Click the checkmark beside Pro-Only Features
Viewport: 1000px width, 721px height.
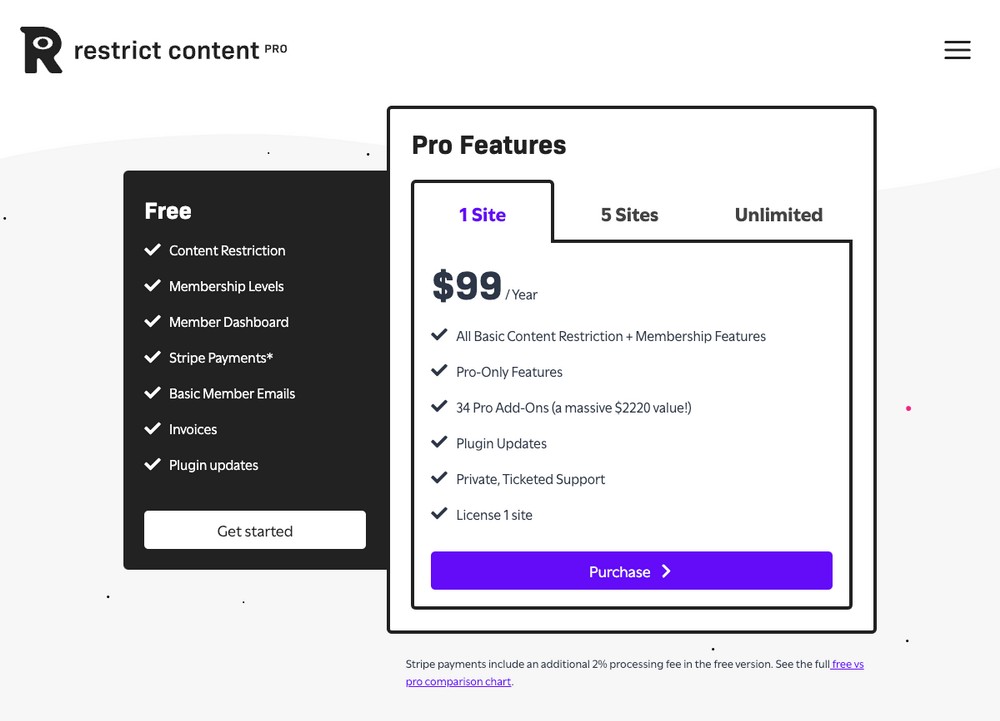point(439,370)
